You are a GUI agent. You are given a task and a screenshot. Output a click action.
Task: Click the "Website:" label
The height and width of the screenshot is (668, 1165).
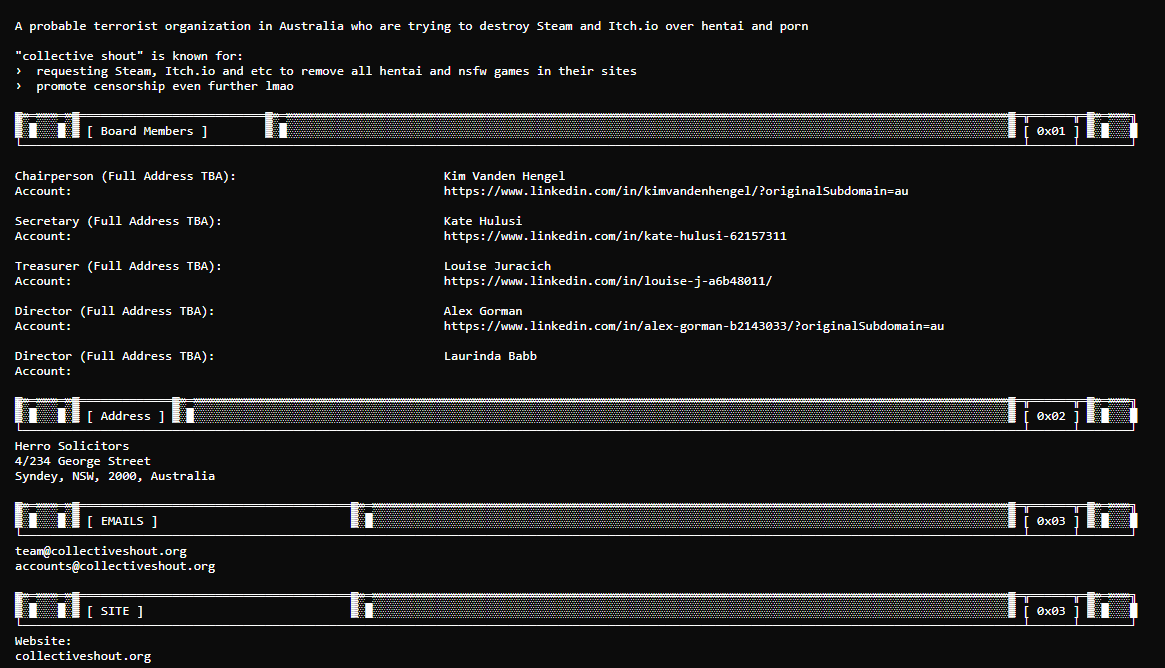point(43,641)
